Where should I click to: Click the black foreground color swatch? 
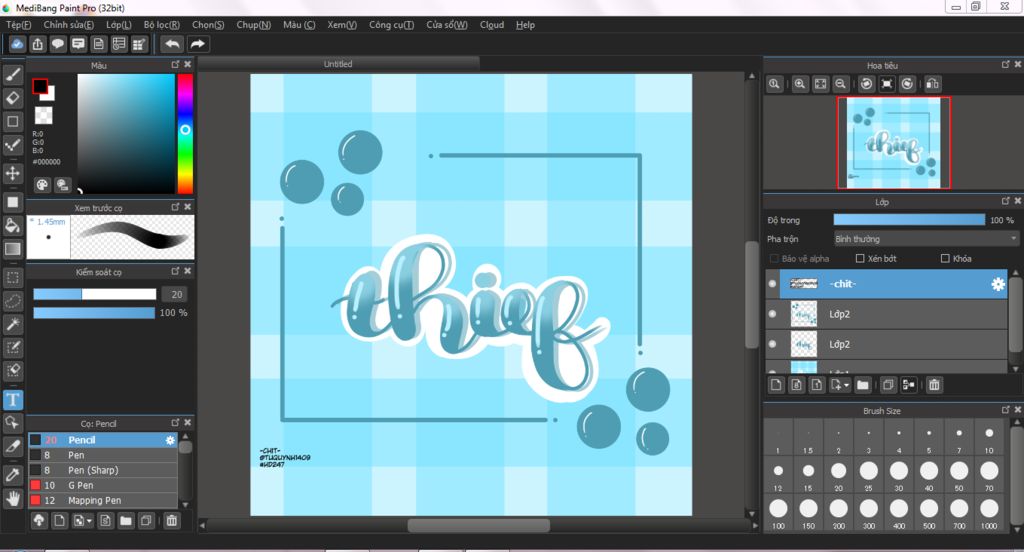(40, 86)
